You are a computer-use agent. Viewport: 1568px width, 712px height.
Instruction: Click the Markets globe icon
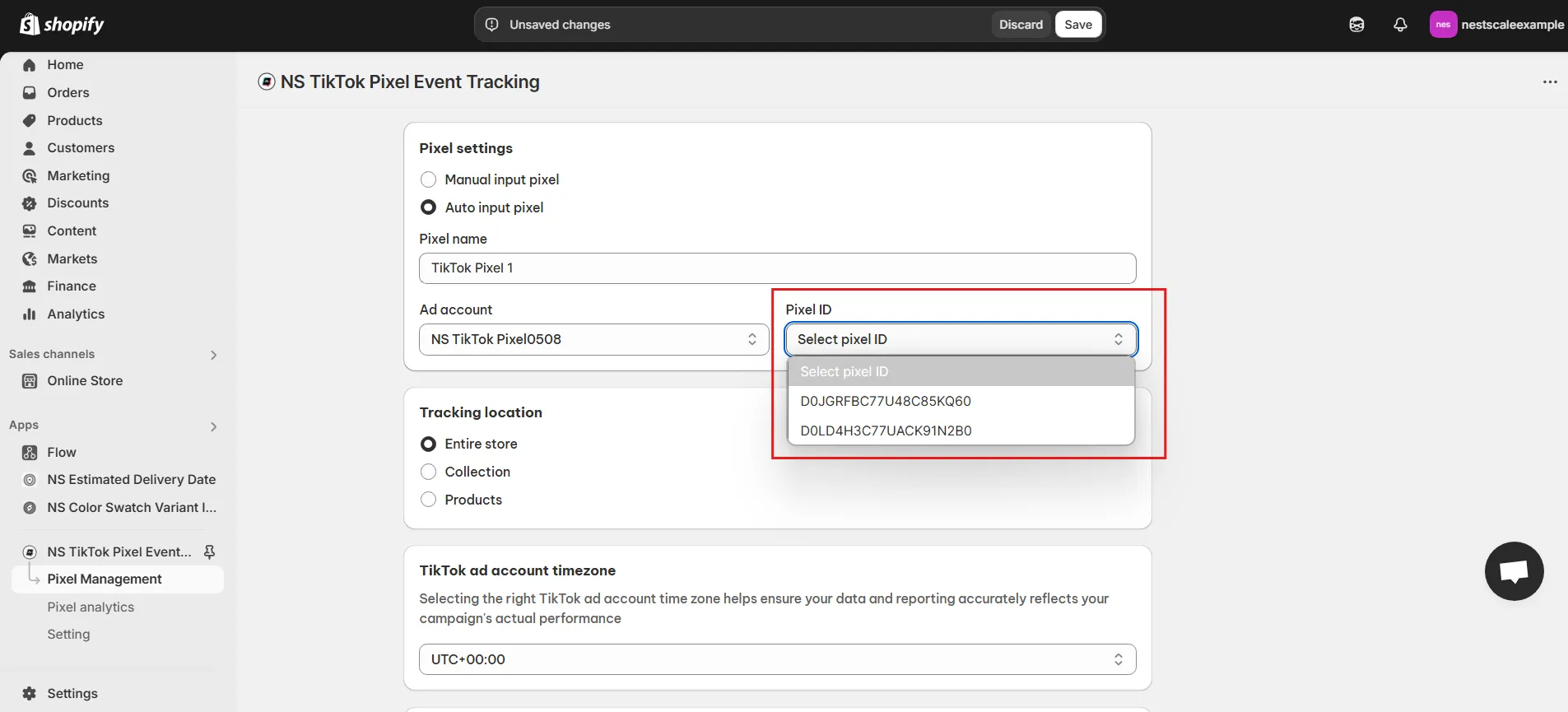pos(30,259)
